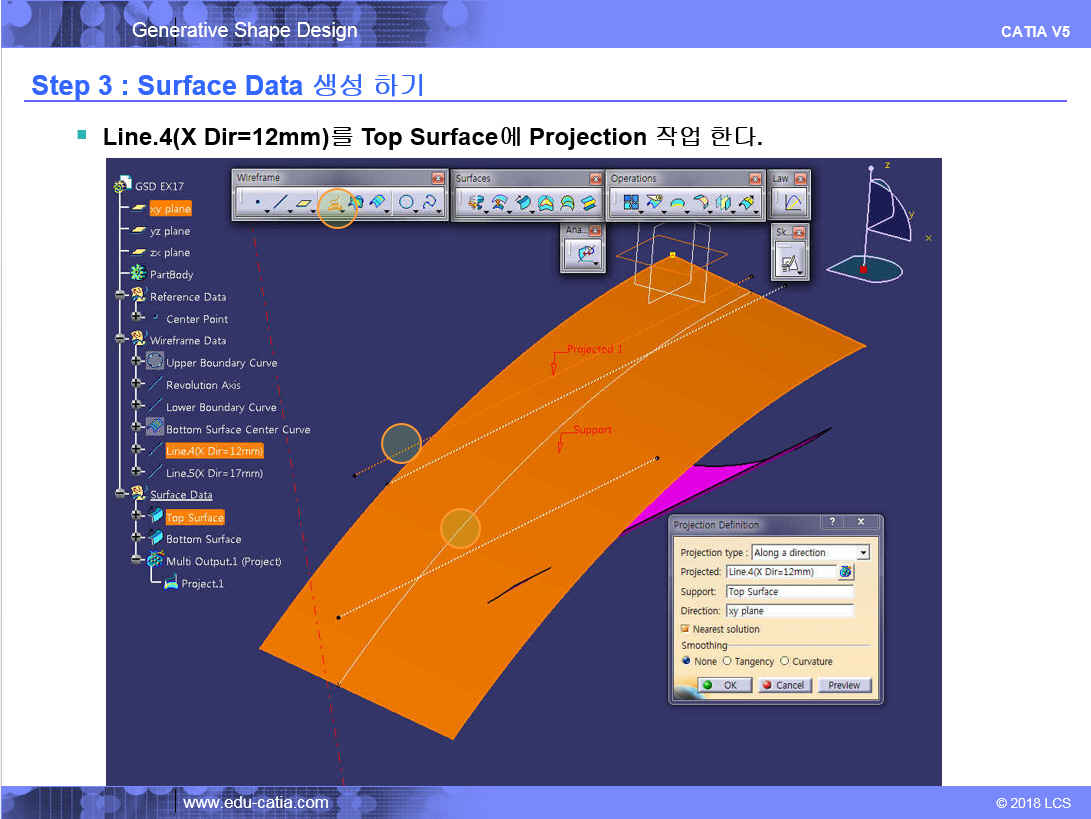The image size is (1091, 819).
Task: Select the Curvature smoothing radio button
Action: [785, 661]
